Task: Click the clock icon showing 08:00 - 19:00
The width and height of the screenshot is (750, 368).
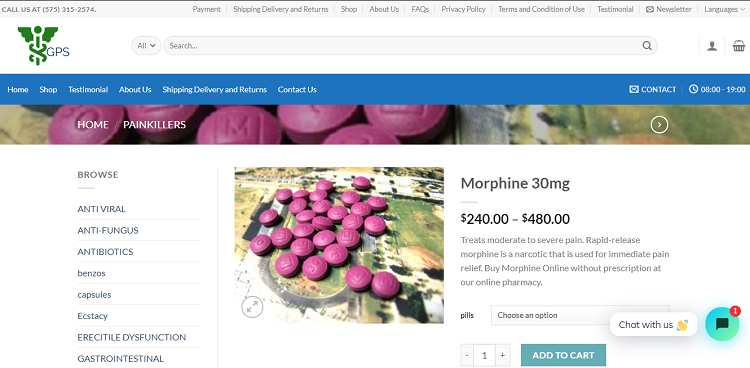Action: pos(693,89)
